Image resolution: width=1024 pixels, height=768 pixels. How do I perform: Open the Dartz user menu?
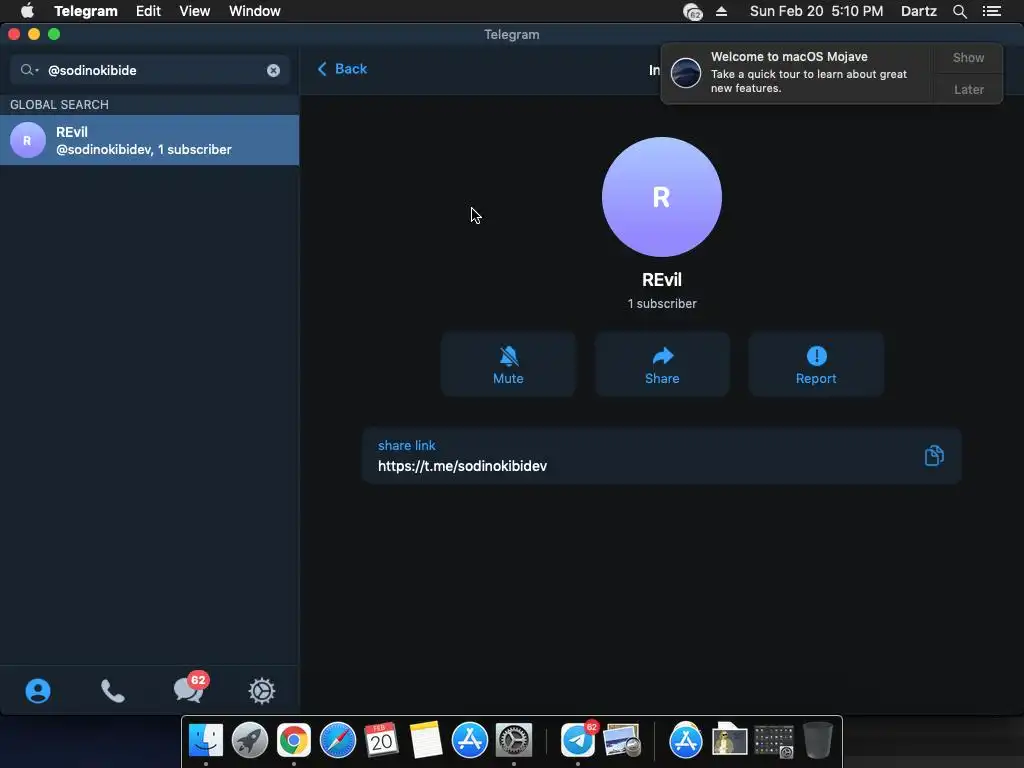tap(918, 11)
